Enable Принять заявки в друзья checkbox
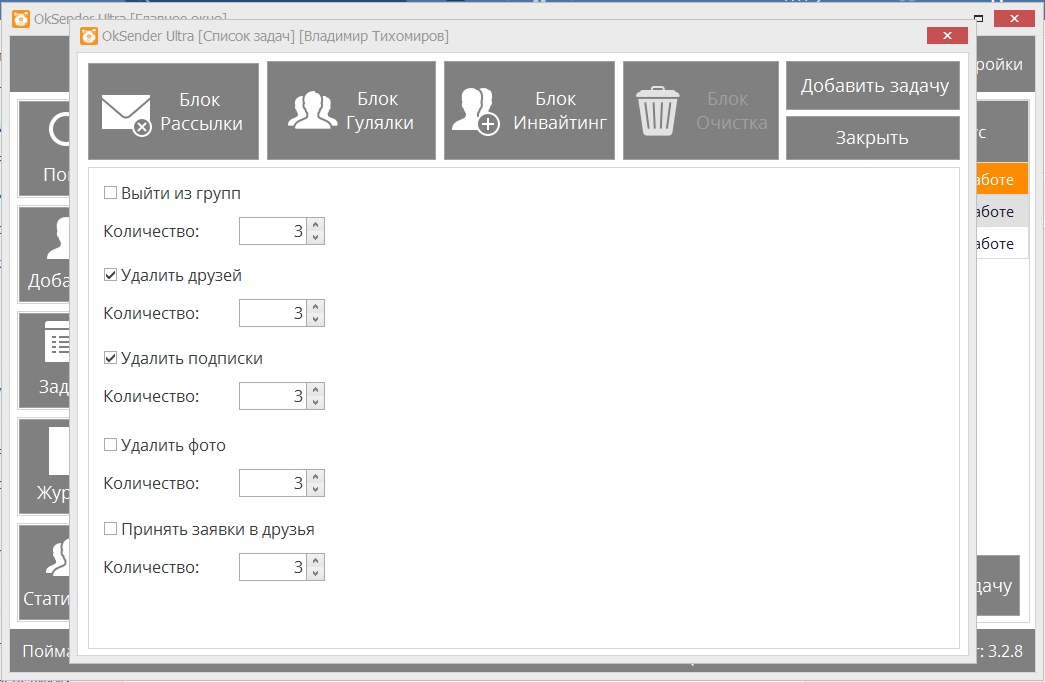The height and width of the screenshot is (682, 1045). click(111, 529)
